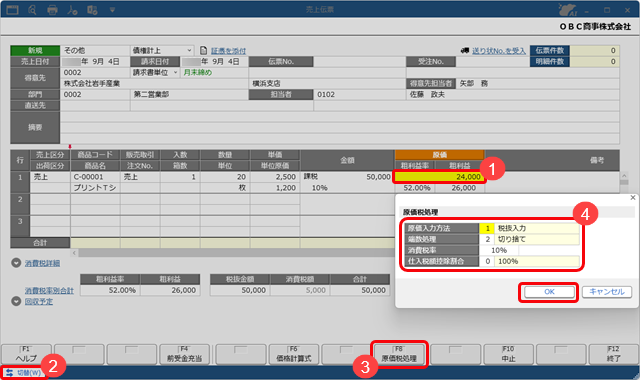Open the title bar overflow arrow menu
Viewport: 640px width, 380px height.
point(112,10)
